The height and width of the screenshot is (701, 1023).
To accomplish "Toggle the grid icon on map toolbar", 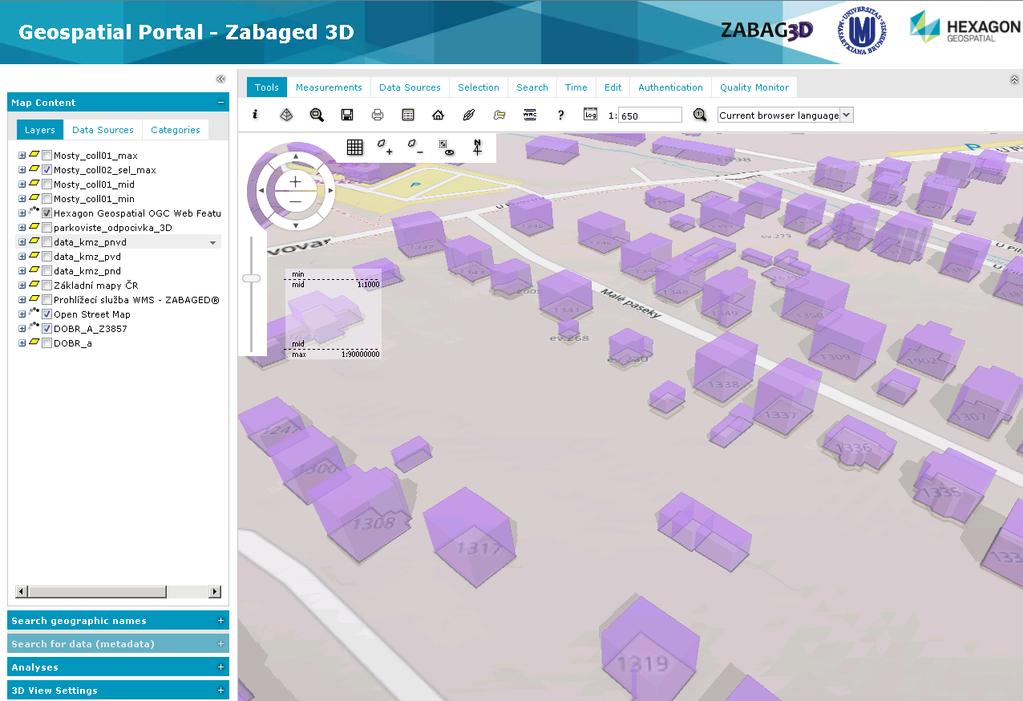I will pos(355,148).
